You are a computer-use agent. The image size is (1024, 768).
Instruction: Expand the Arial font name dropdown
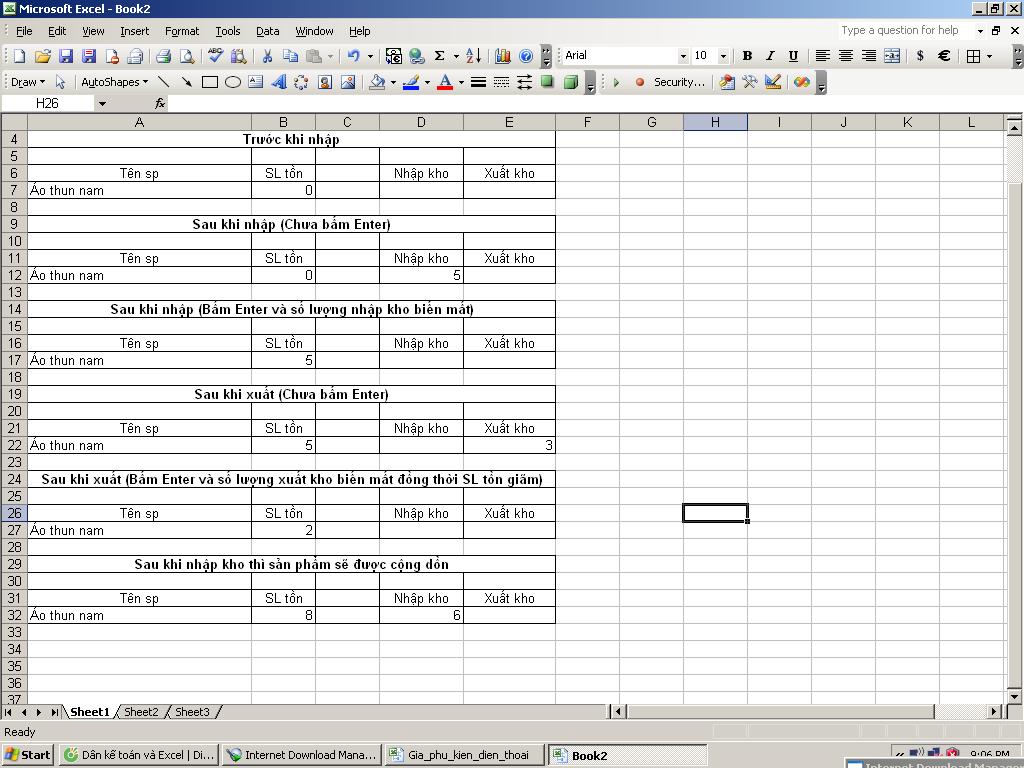[683, 56]
